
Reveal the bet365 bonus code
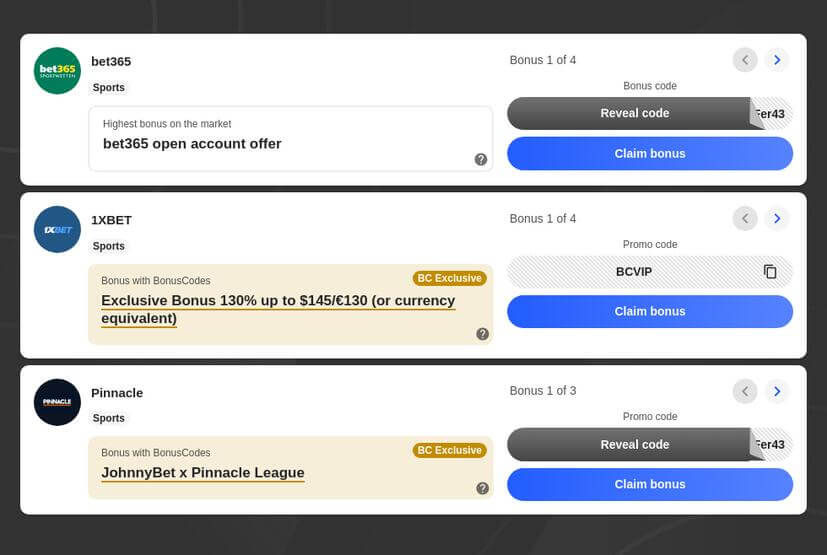click(634, 113)
